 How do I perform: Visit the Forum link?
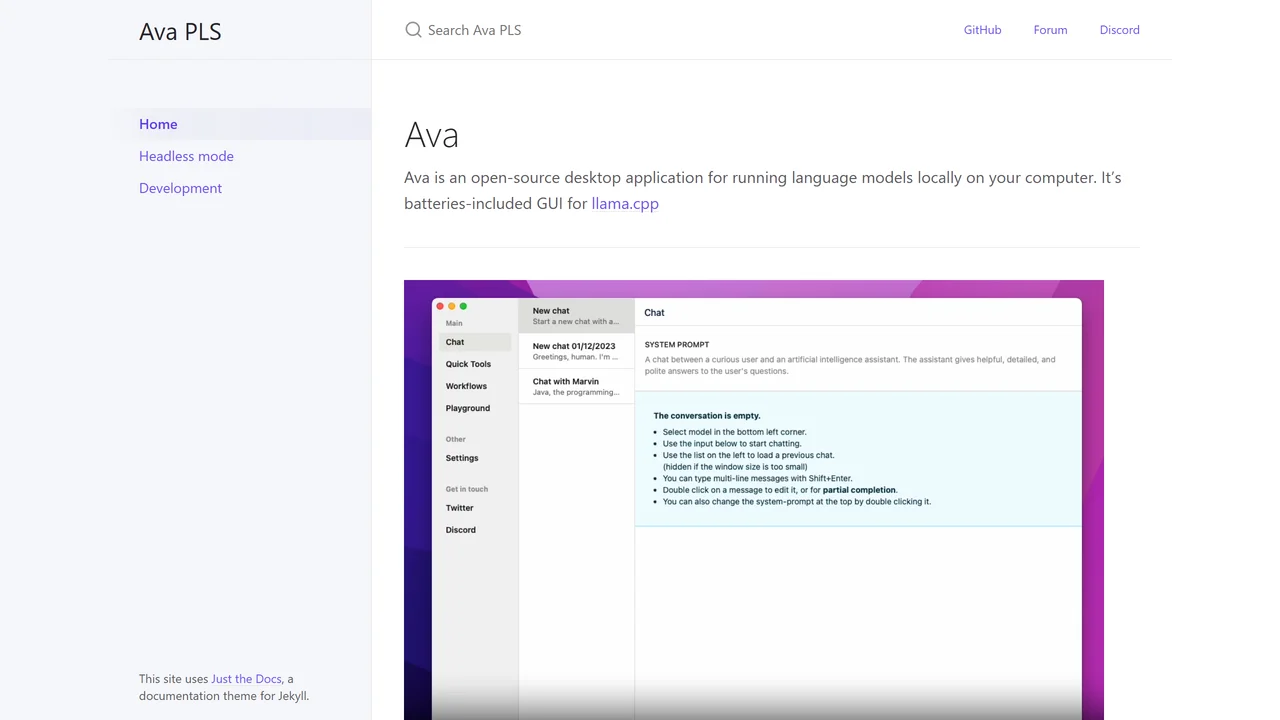(x=1050, y=30)
